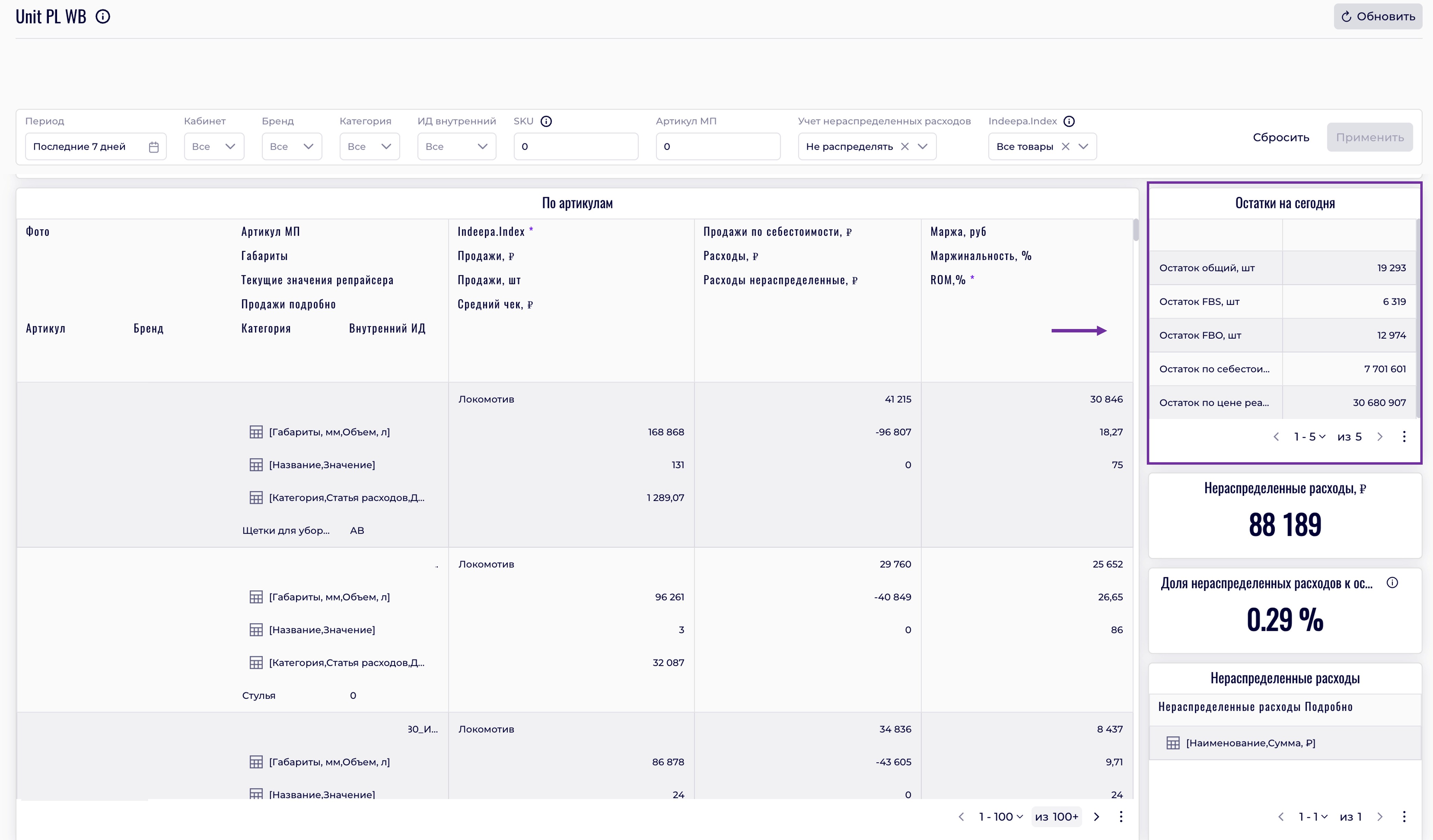Click the Артикул МП input field
The width and height of the screenshot is (1433, 840).
tap(718, 147)
